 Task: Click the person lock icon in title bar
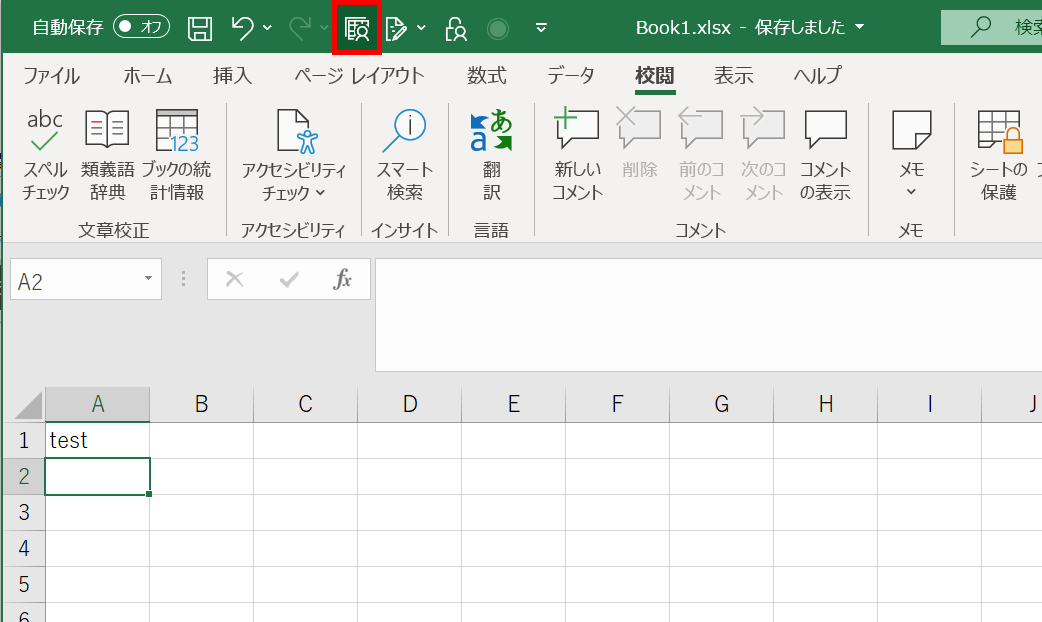click(456, 29)
